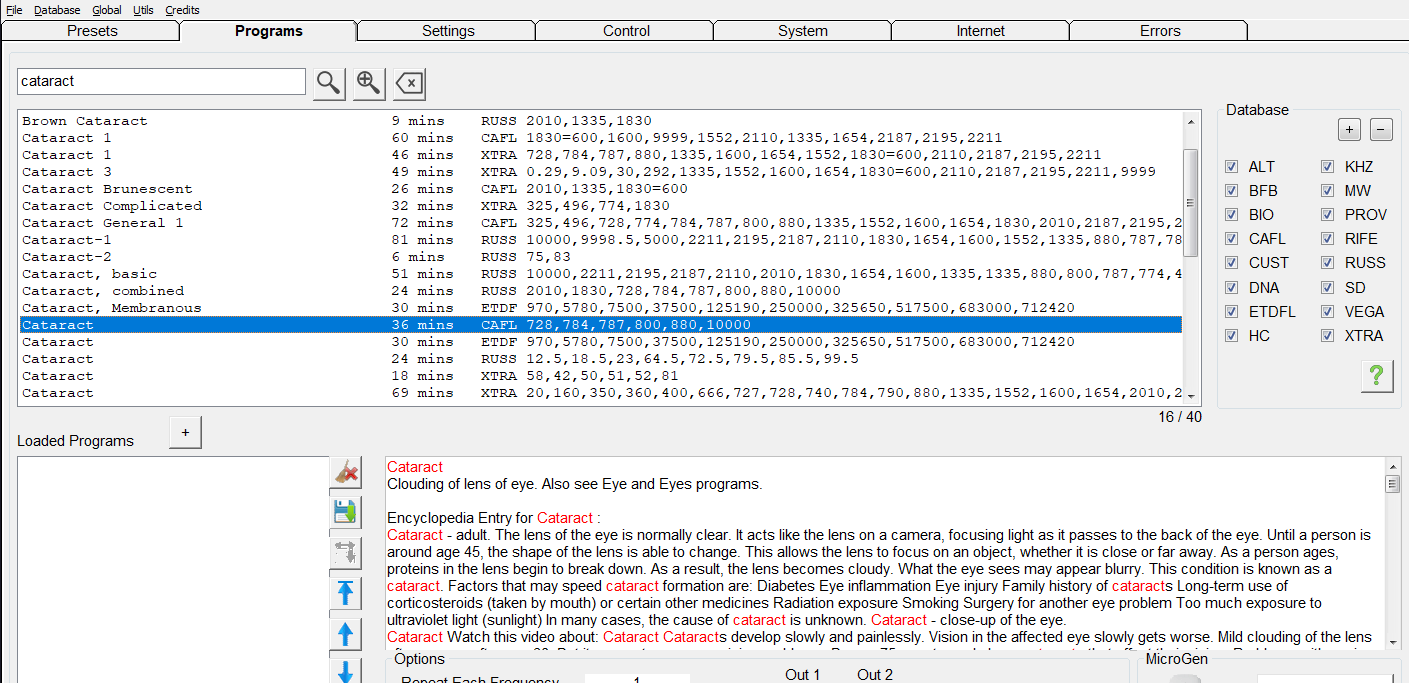
Task: Click the move-to-top arrow icon
Action: tap(346, 593)
